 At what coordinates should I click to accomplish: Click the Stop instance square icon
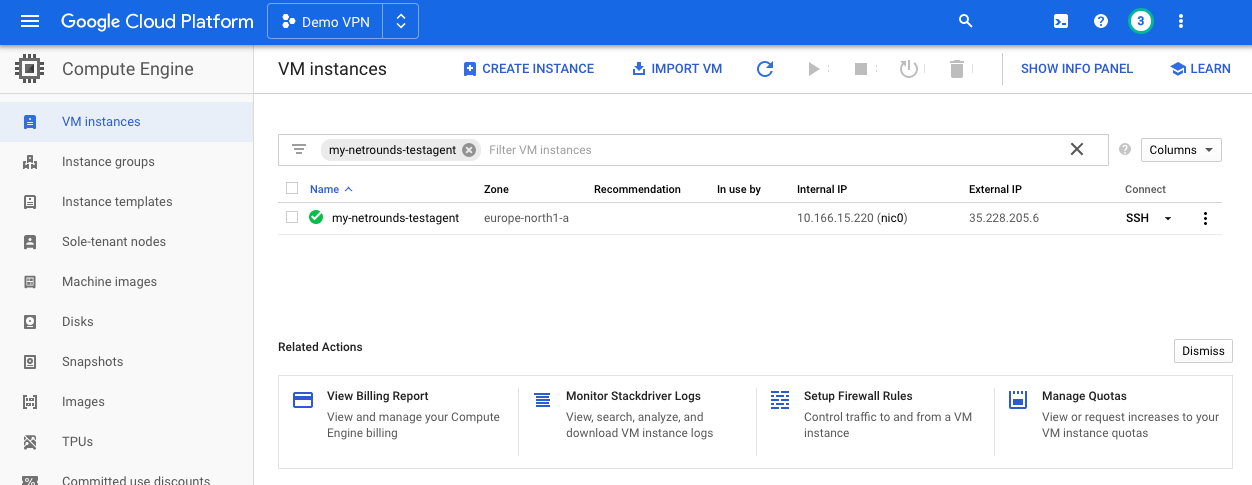click(860, 69)
